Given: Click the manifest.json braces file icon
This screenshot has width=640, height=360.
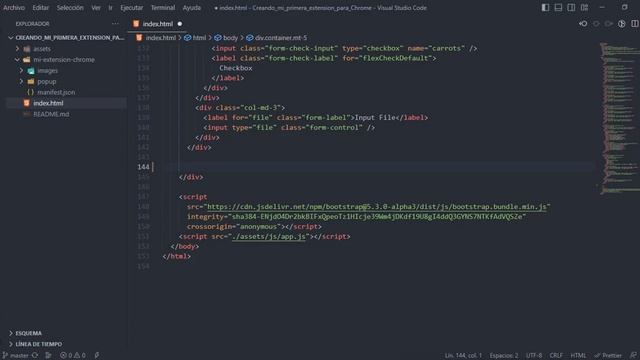Looking at the screenshot, I should coord(30,92).
